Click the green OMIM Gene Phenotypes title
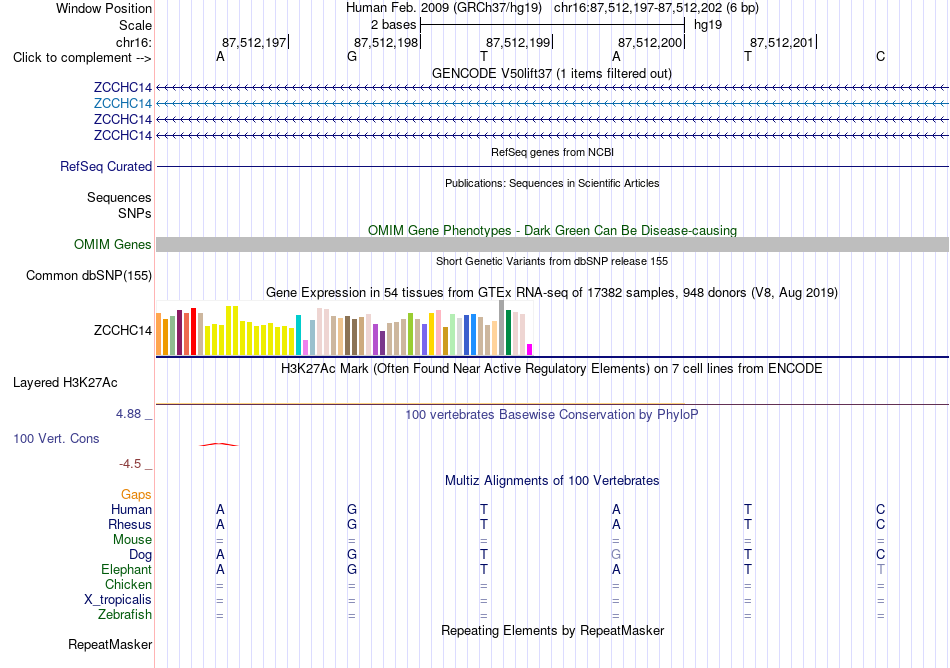Viewport: 950px width, 668px height. click(552, 231)
